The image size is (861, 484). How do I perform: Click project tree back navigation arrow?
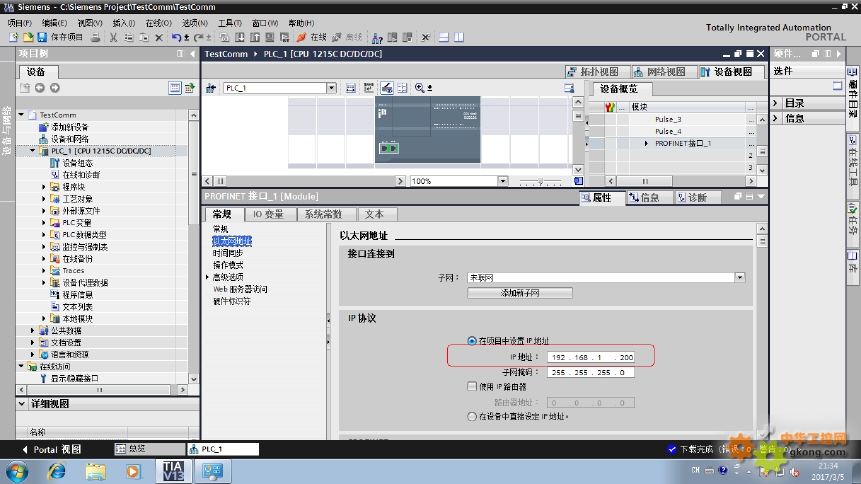point(40,88)
